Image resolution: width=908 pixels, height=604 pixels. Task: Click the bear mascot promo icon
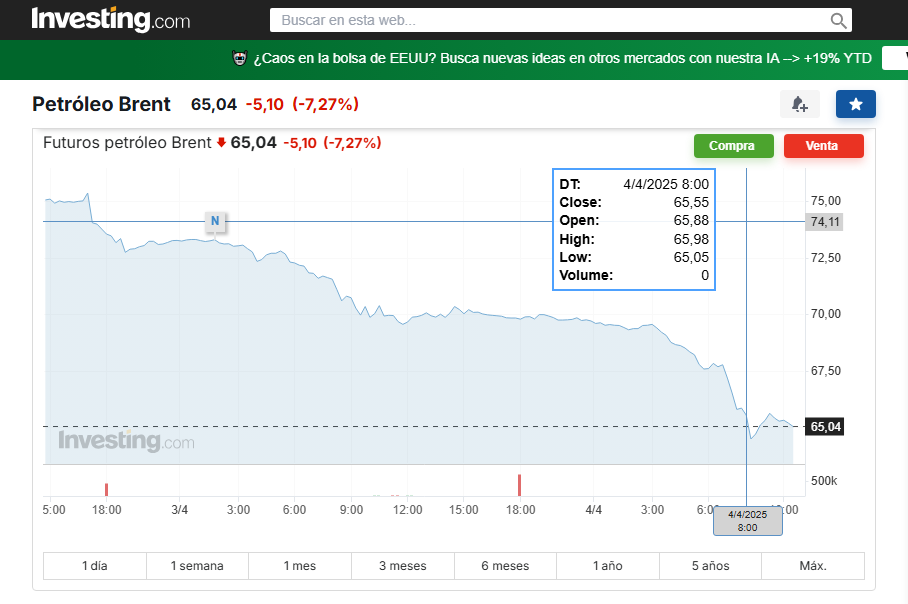(239, 59)
